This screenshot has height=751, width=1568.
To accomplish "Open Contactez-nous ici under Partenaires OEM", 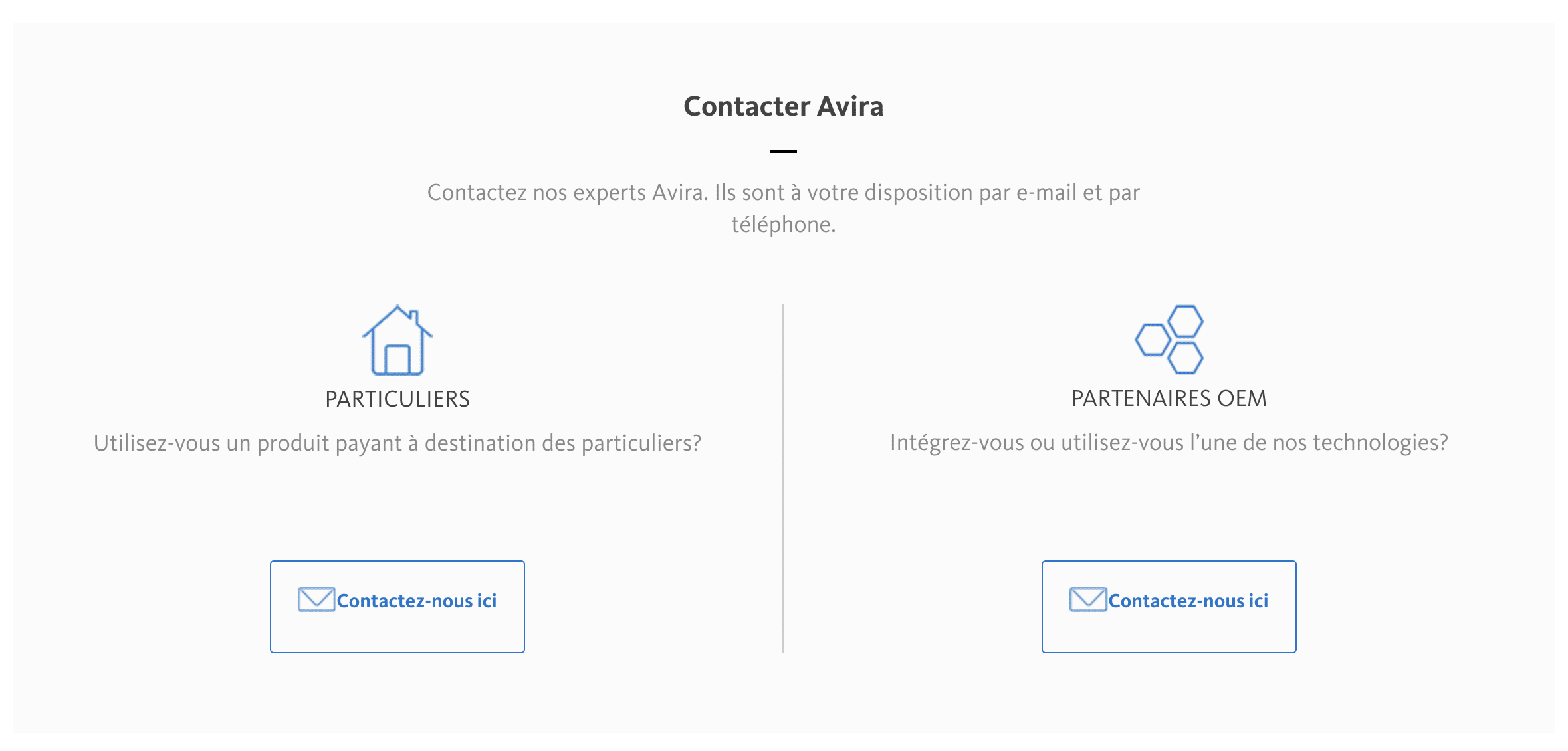I will (x=1169, y=607).
